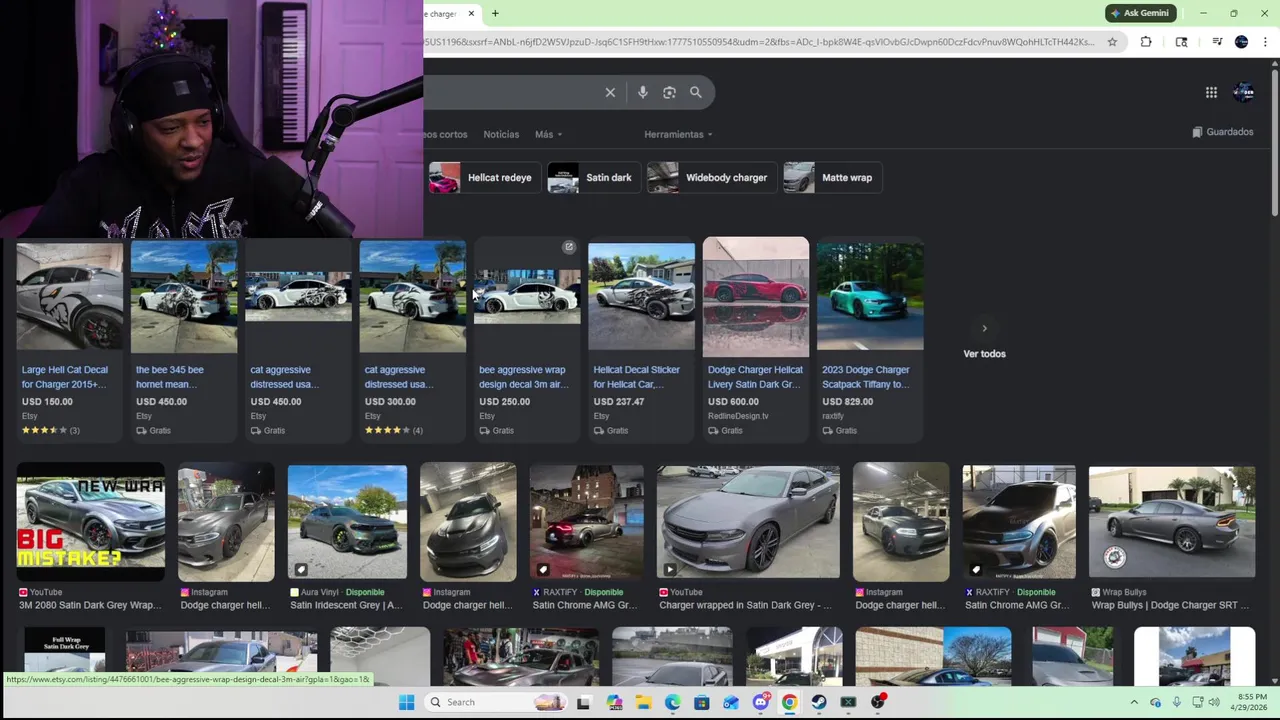This screenshot has width=1280, height=720.
Task: Show hidden system tray icons
Action: coord(1134,702)
